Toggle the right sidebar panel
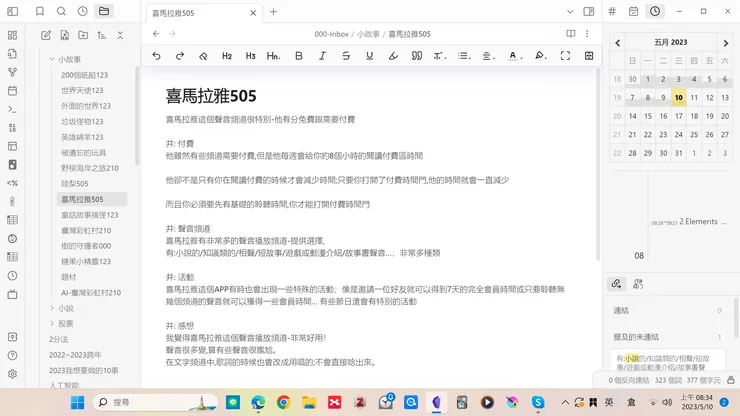The width and height of the screenshot is (740, 416). pos(589,12)
